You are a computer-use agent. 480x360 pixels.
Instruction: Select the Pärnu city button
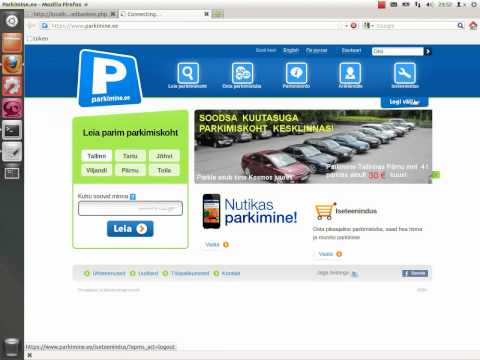click(x=130, y=170)
